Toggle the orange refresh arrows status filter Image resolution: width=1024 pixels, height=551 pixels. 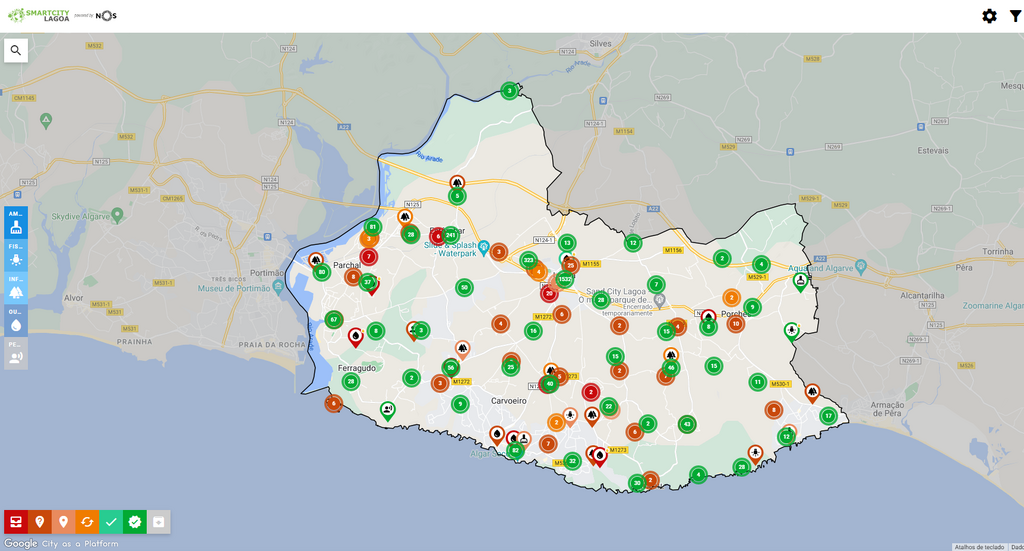[87, 521]
